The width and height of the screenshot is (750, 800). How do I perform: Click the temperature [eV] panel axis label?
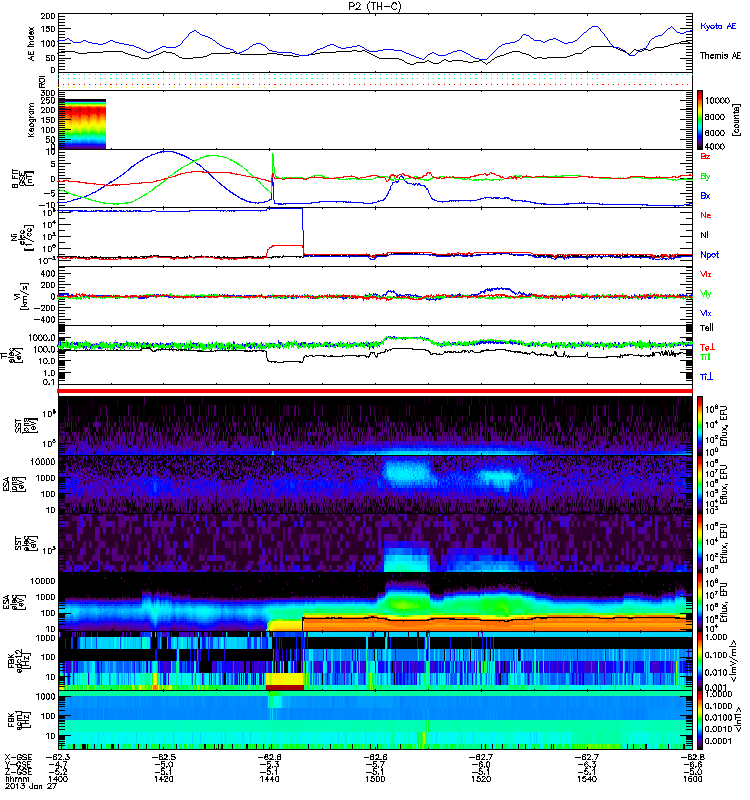point(10,355)
